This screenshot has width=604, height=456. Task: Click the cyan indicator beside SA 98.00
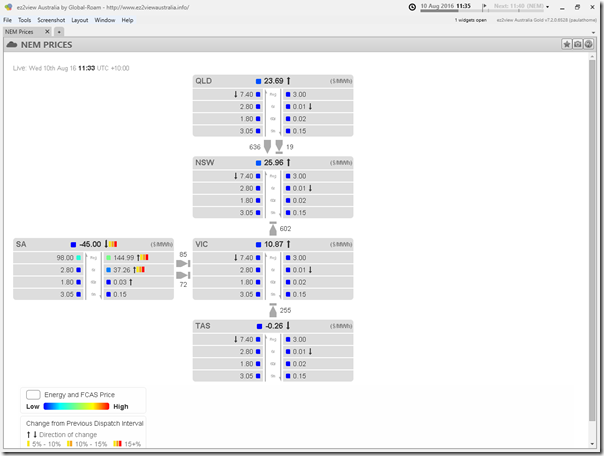[x=79, y=258]
